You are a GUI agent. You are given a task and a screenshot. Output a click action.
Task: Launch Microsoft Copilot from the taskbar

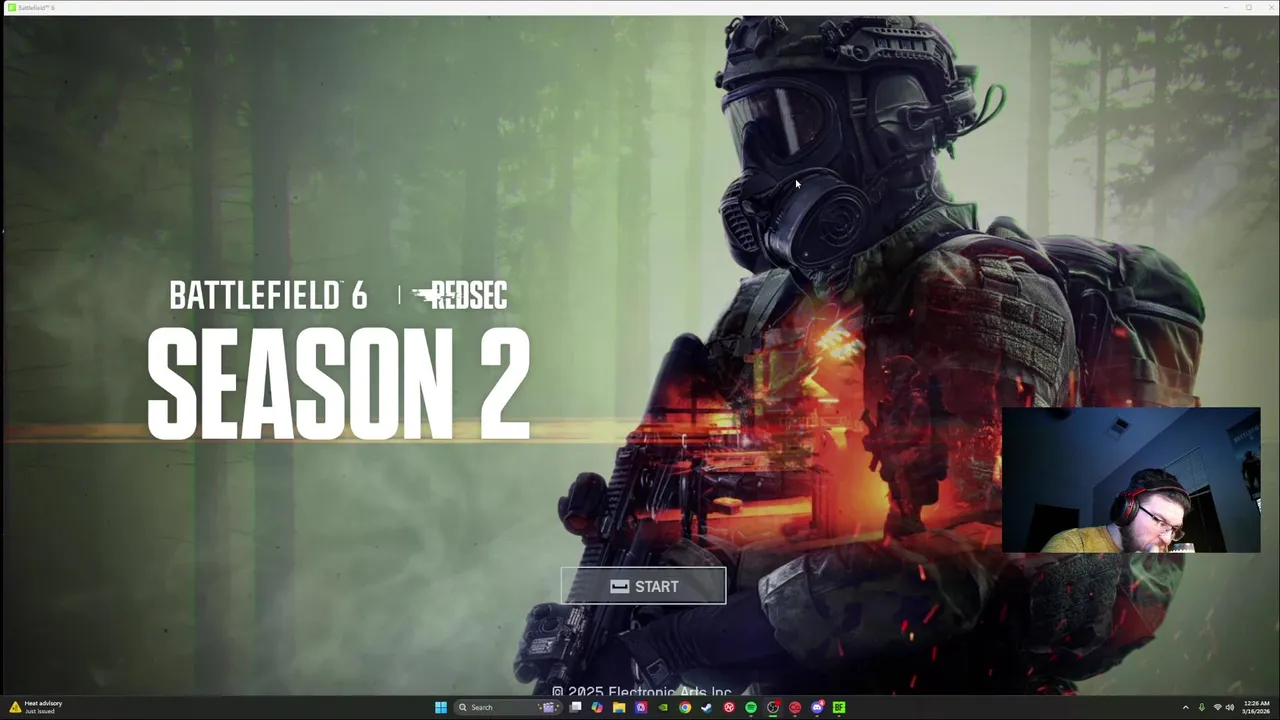[597, 708]
